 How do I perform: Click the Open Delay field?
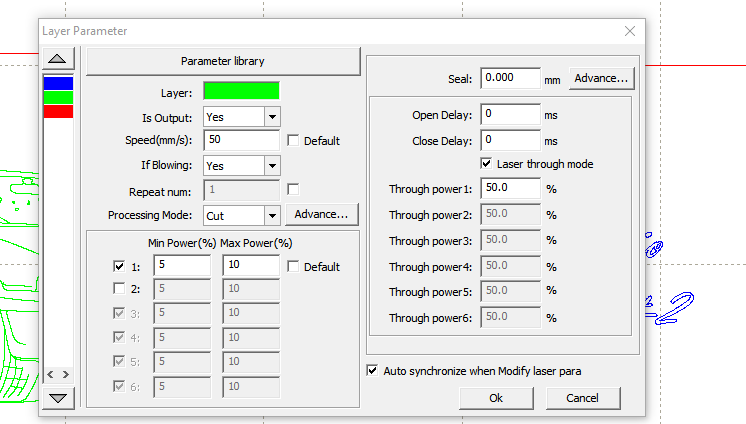(510, 114)
